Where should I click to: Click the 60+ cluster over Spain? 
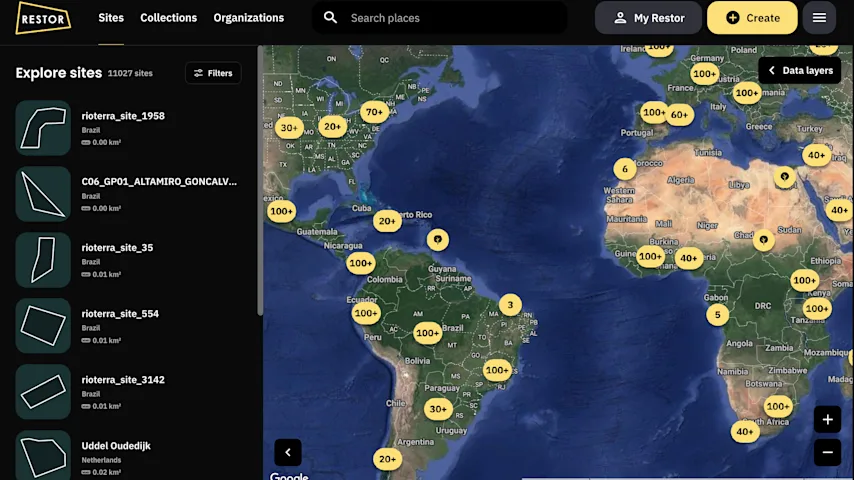679,115
